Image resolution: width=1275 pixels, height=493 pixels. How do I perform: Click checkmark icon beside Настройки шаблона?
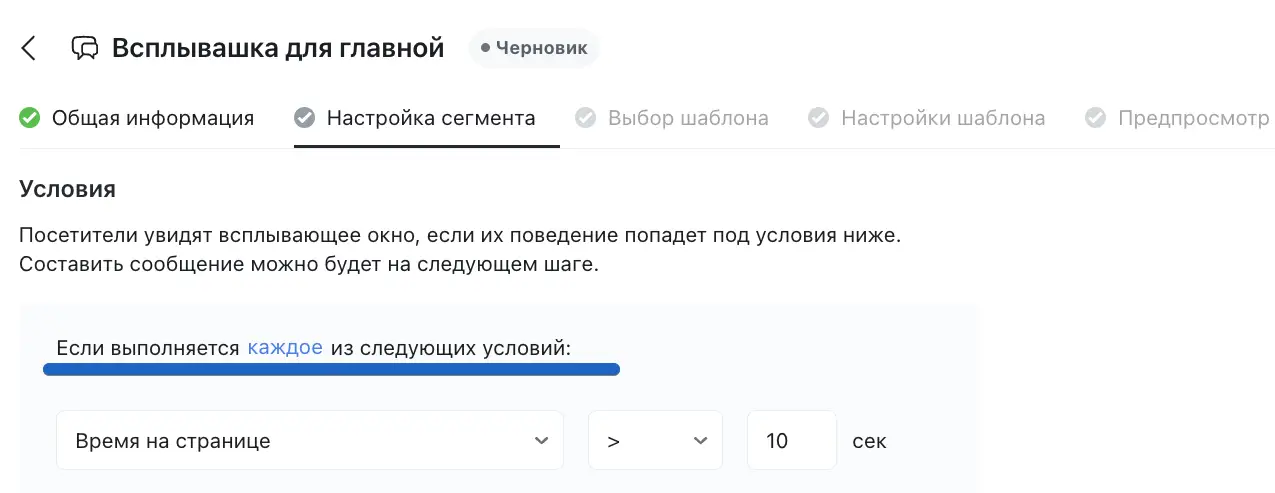(x=819, y=118)
